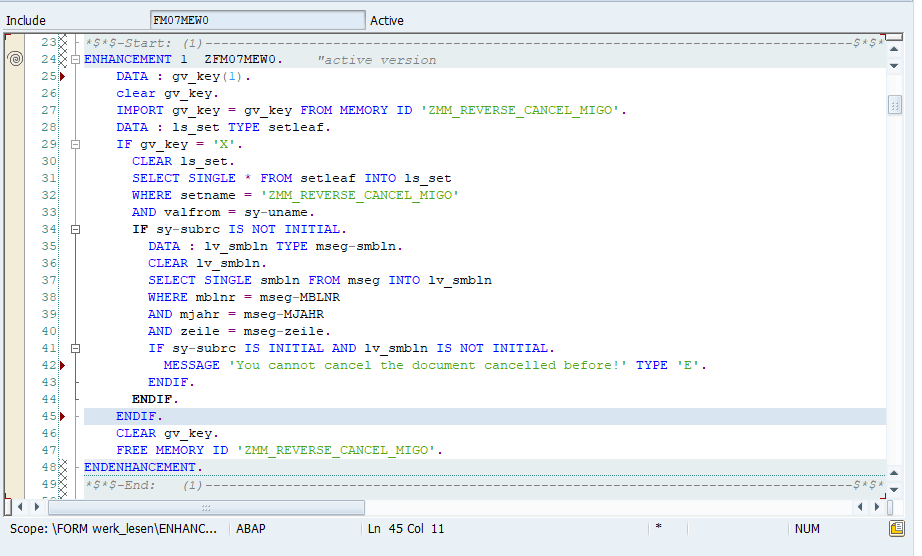Click the red marker on line 42

62,366
